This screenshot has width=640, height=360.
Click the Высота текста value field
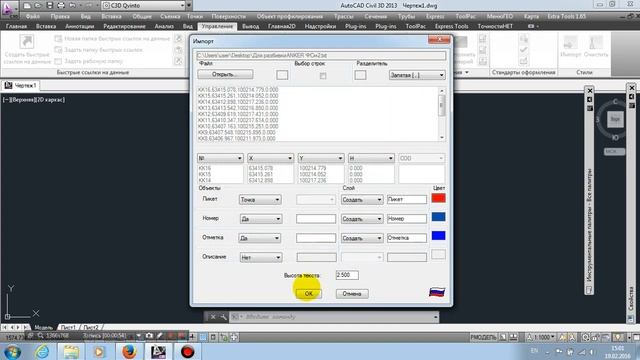(347, 275)
